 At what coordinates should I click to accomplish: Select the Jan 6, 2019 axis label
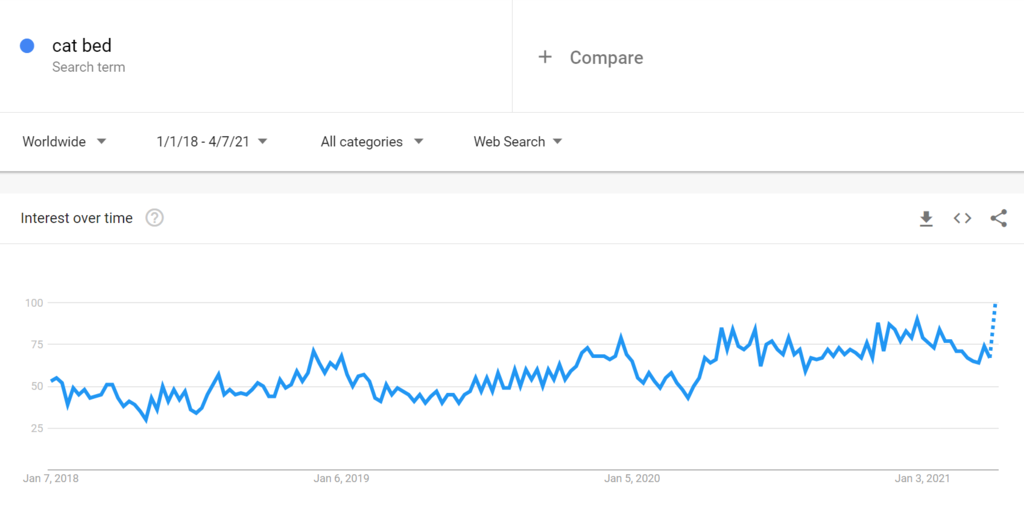pos(342,478)
